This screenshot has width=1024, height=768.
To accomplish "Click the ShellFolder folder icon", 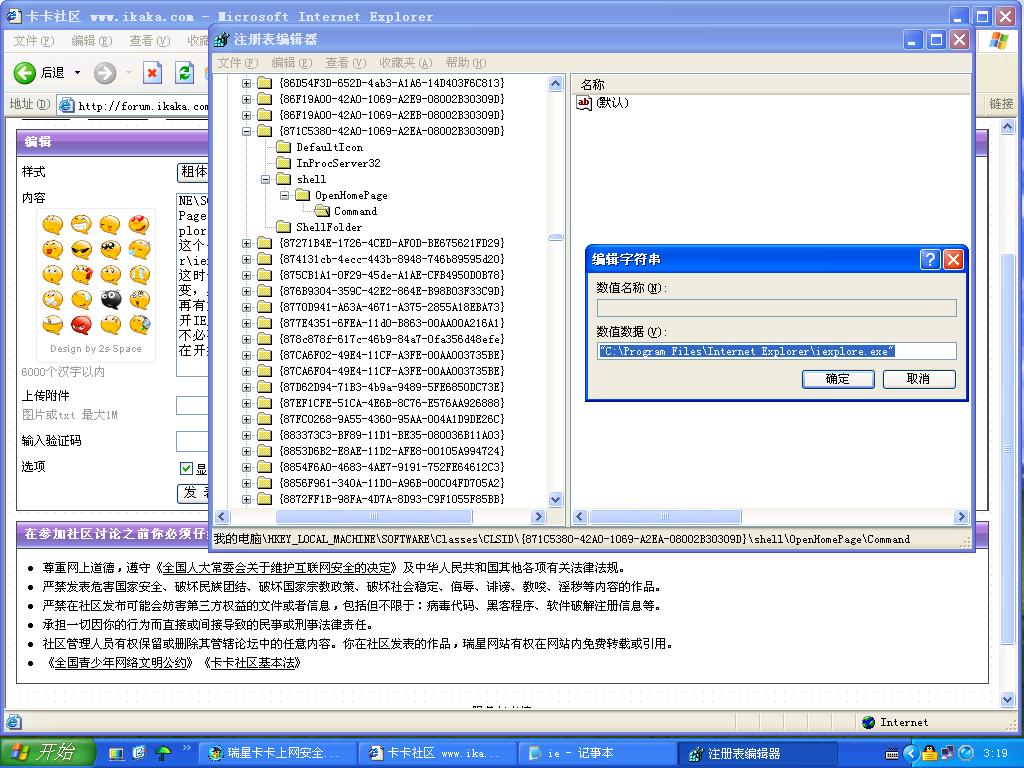I will pyautogui.click(x=283, y=227).
